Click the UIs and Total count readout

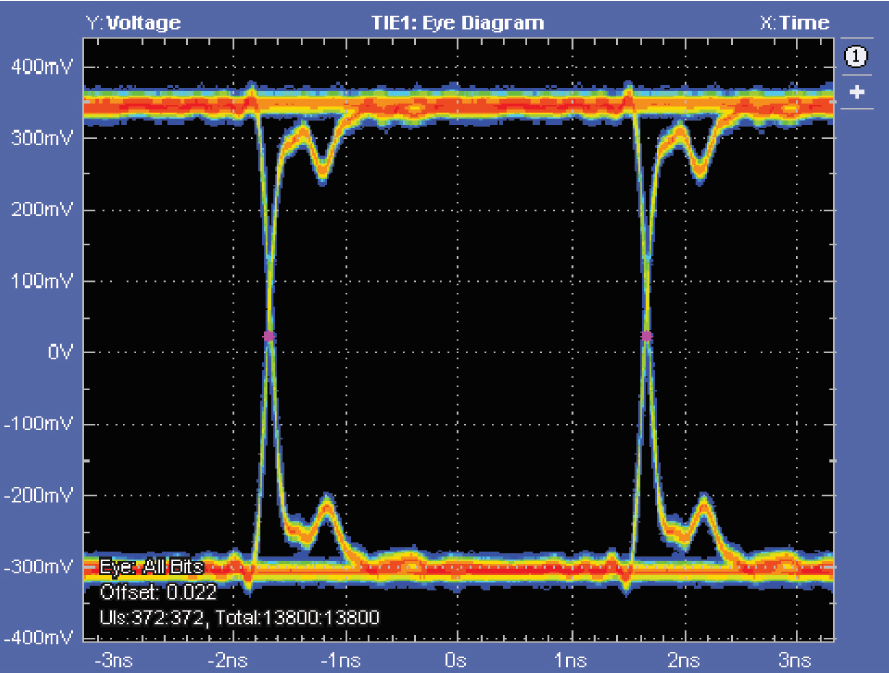(x=240, y=617)
